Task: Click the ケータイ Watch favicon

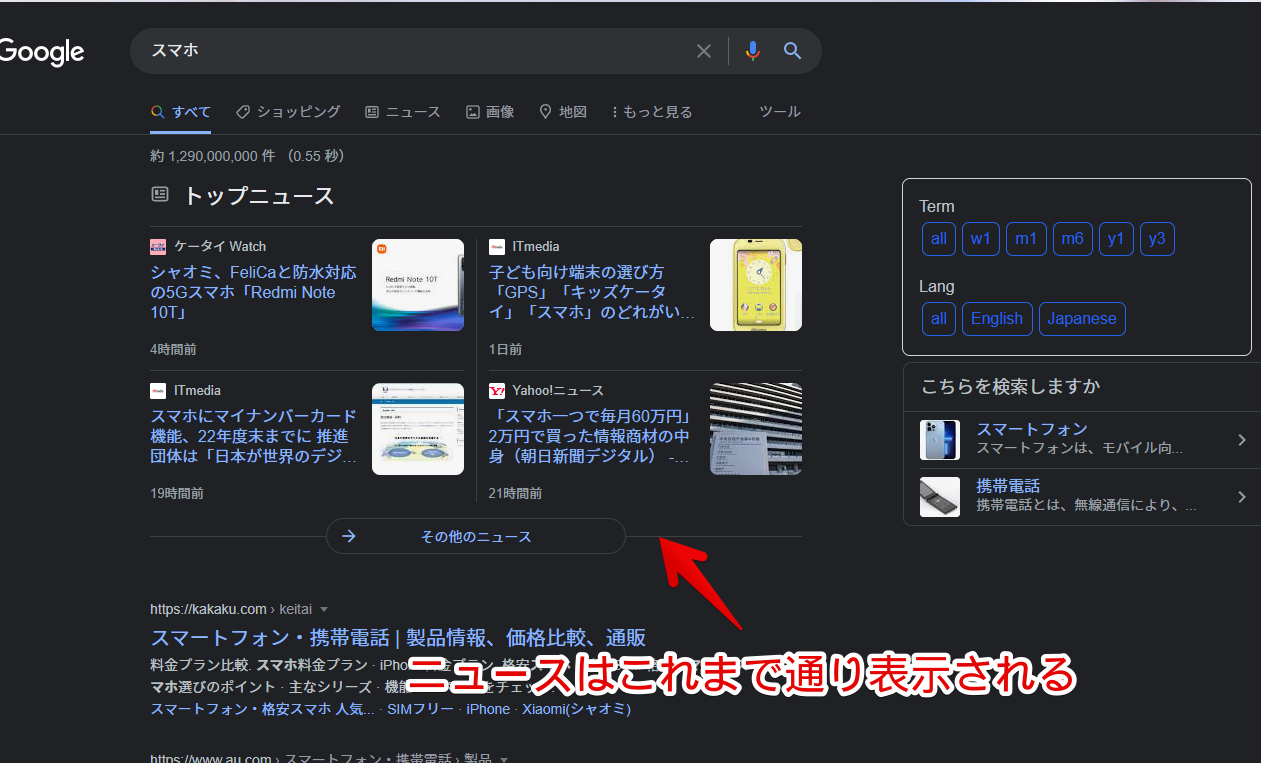Action: pyautogui.click(x=158, y=246)
